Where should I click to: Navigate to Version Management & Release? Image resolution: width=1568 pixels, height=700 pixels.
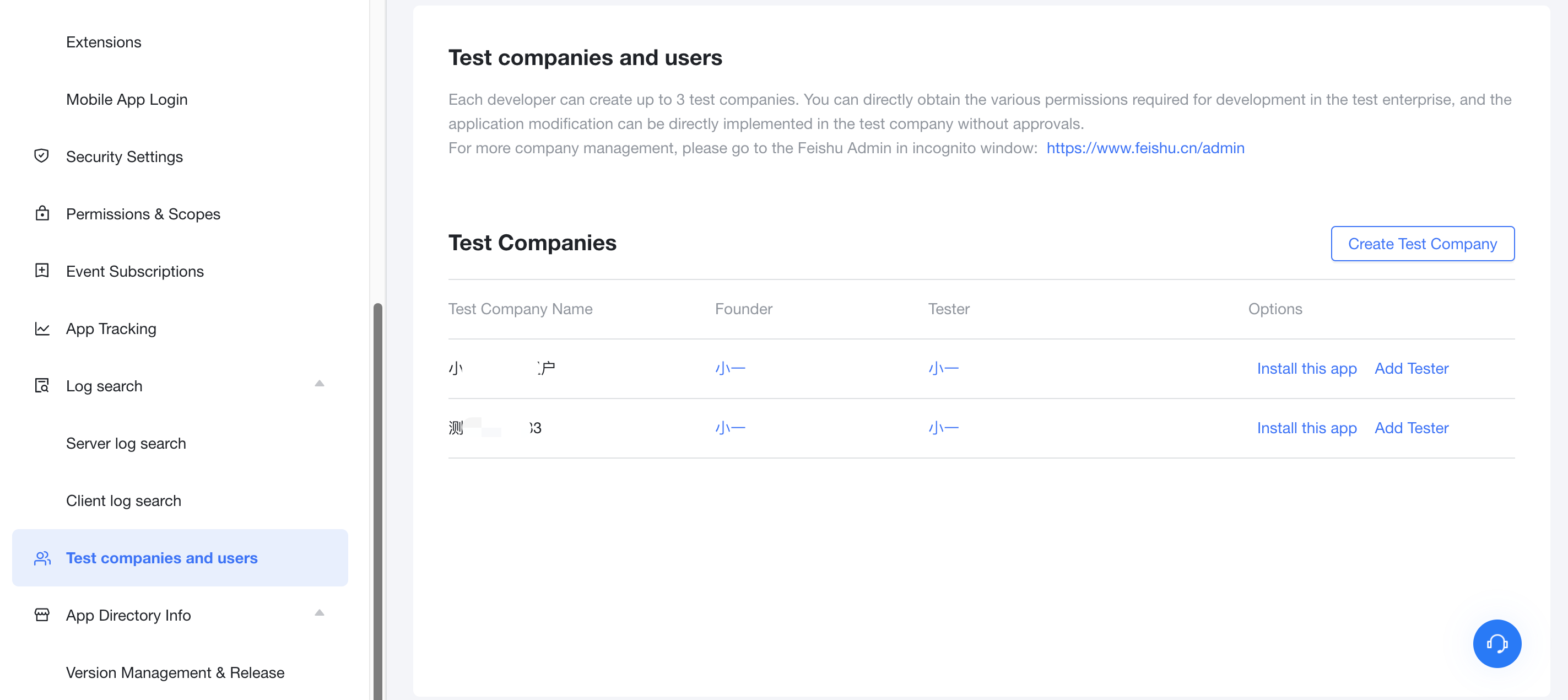pos(175,672)
